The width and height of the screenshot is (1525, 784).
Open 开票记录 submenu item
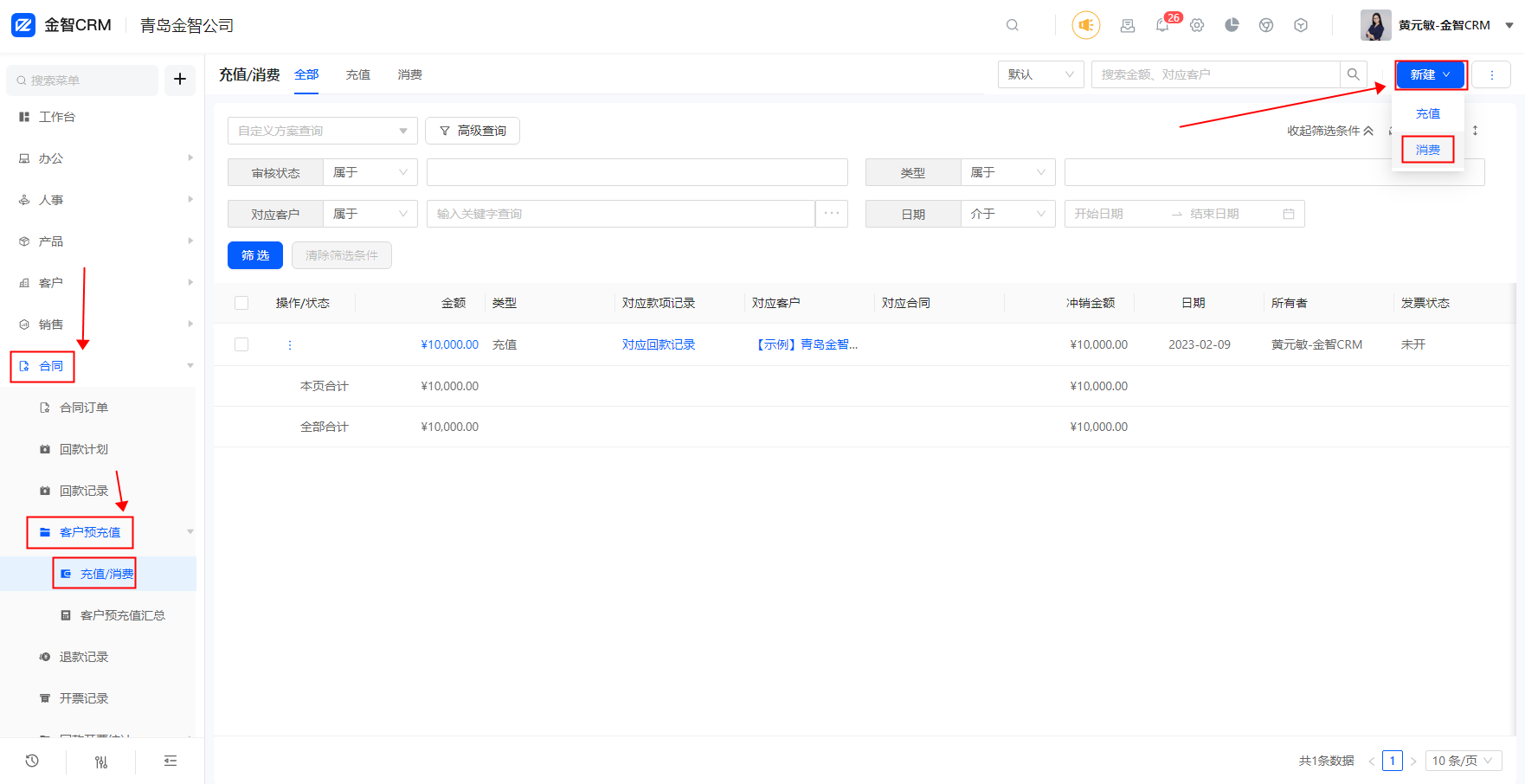click(x=84, y=698)
